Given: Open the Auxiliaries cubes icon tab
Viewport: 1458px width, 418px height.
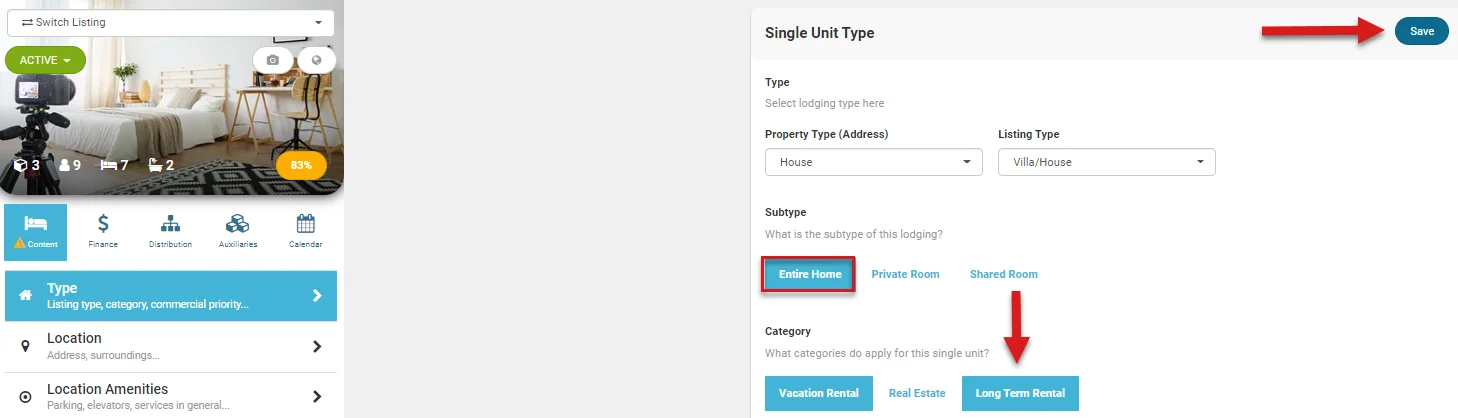Looking at the screenshot, I should (x=237, y=231).
